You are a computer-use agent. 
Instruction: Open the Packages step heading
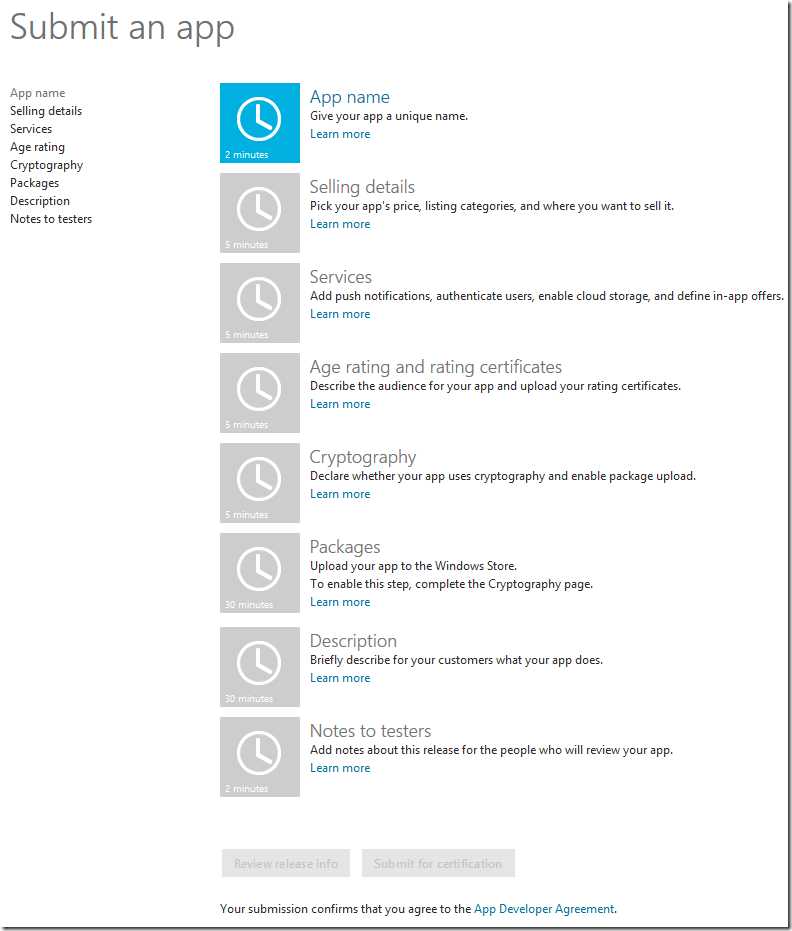pos(345,547)
